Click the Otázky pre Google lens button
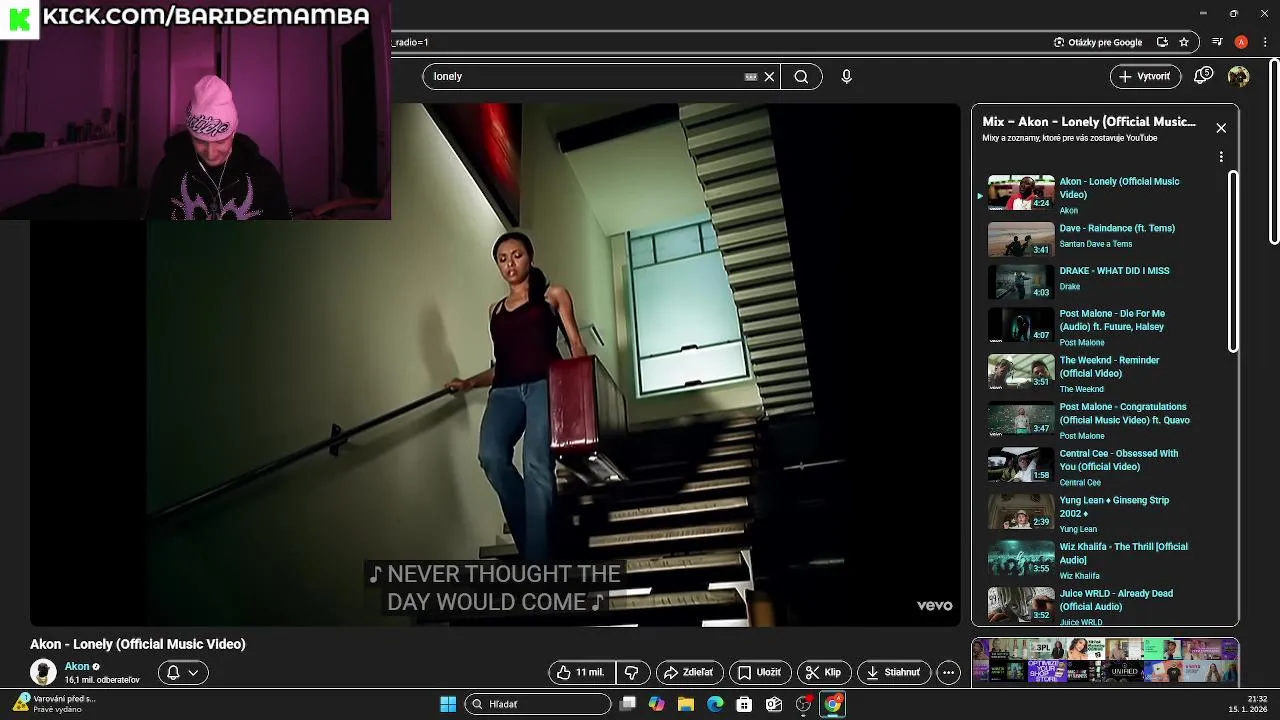Viewport: 1280px width, 720px height. tap(1098, 42)
